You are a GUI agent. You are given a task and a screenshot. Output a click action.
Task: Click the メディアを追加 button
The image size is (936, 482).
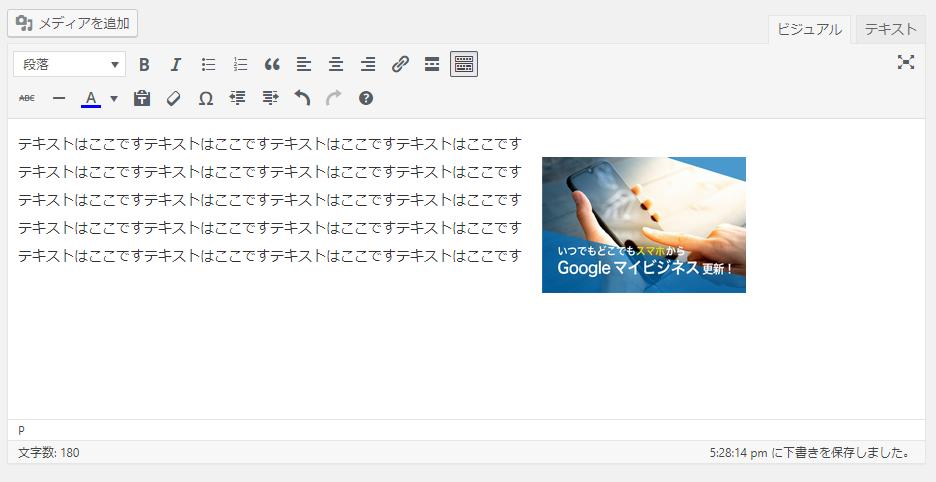coord(72,23)
